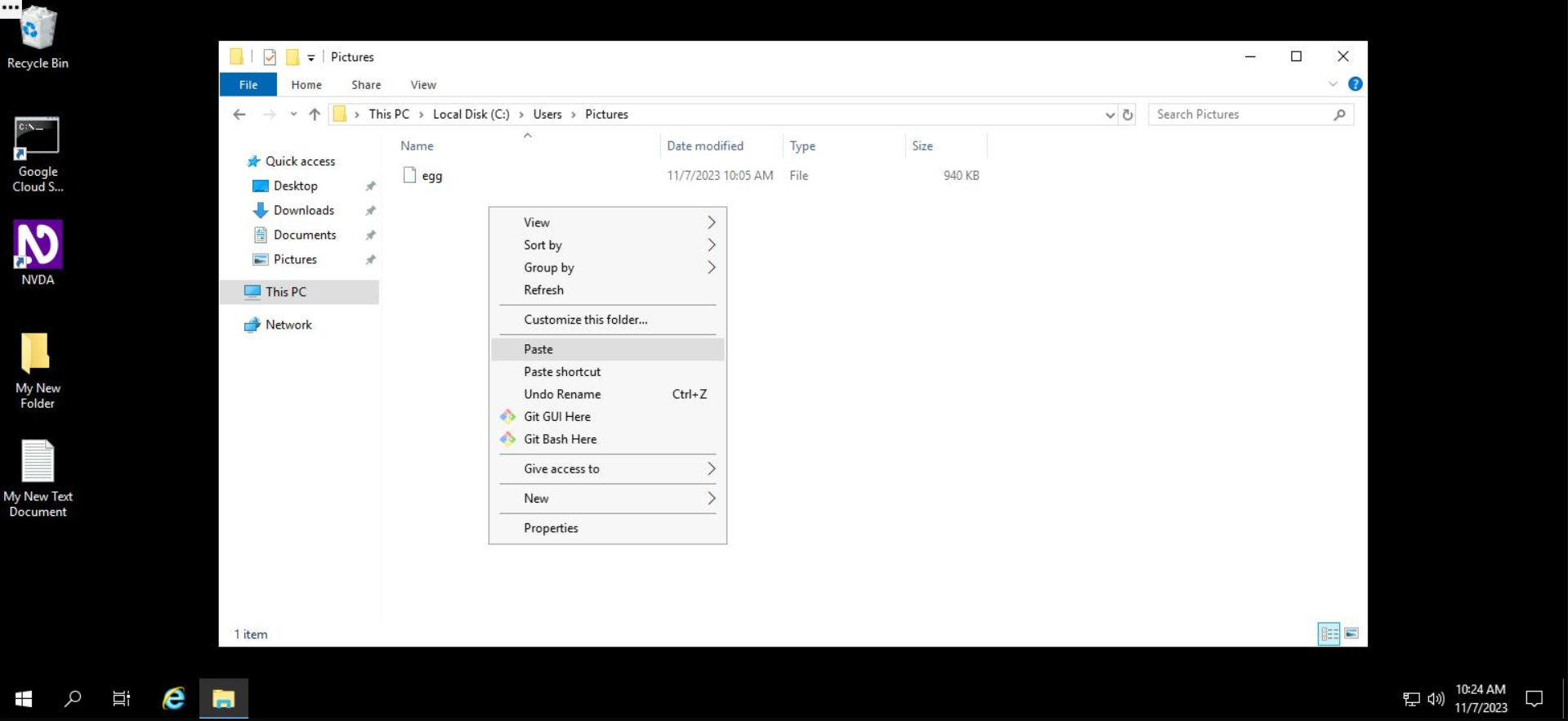Open the New submenu
Image resolution: width=1568 pixels, height=721 pixels.
(608, 499)
